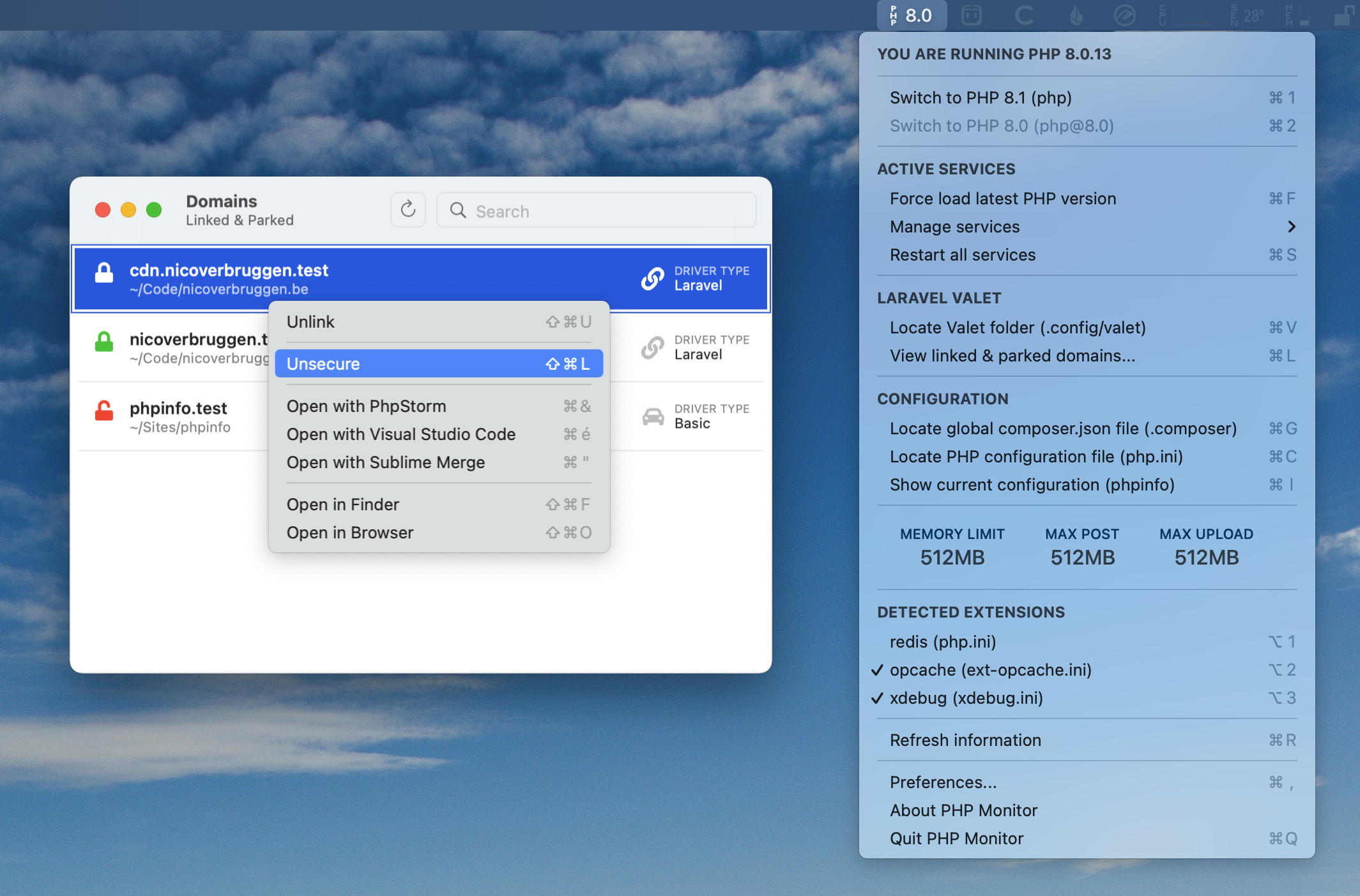The width and height of the screenshot is (1360, 896).
Task: Select the nicoverbruggen.test domain name
Action: (199, 339)
